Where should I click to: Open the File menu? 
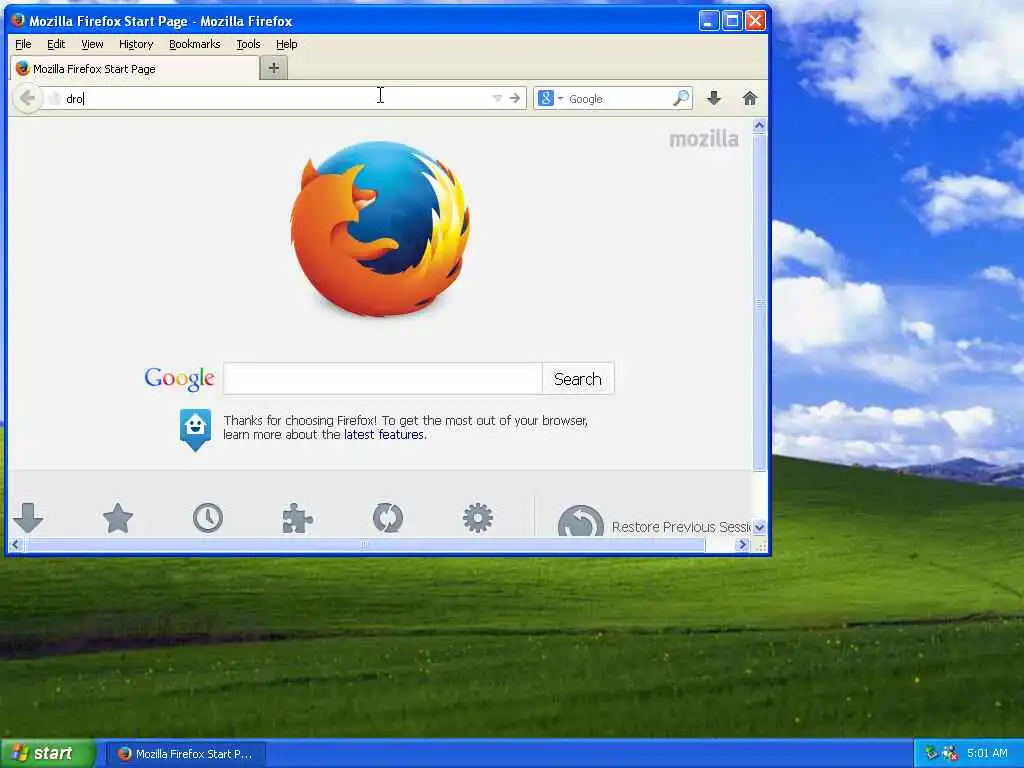tap(23, 44)
